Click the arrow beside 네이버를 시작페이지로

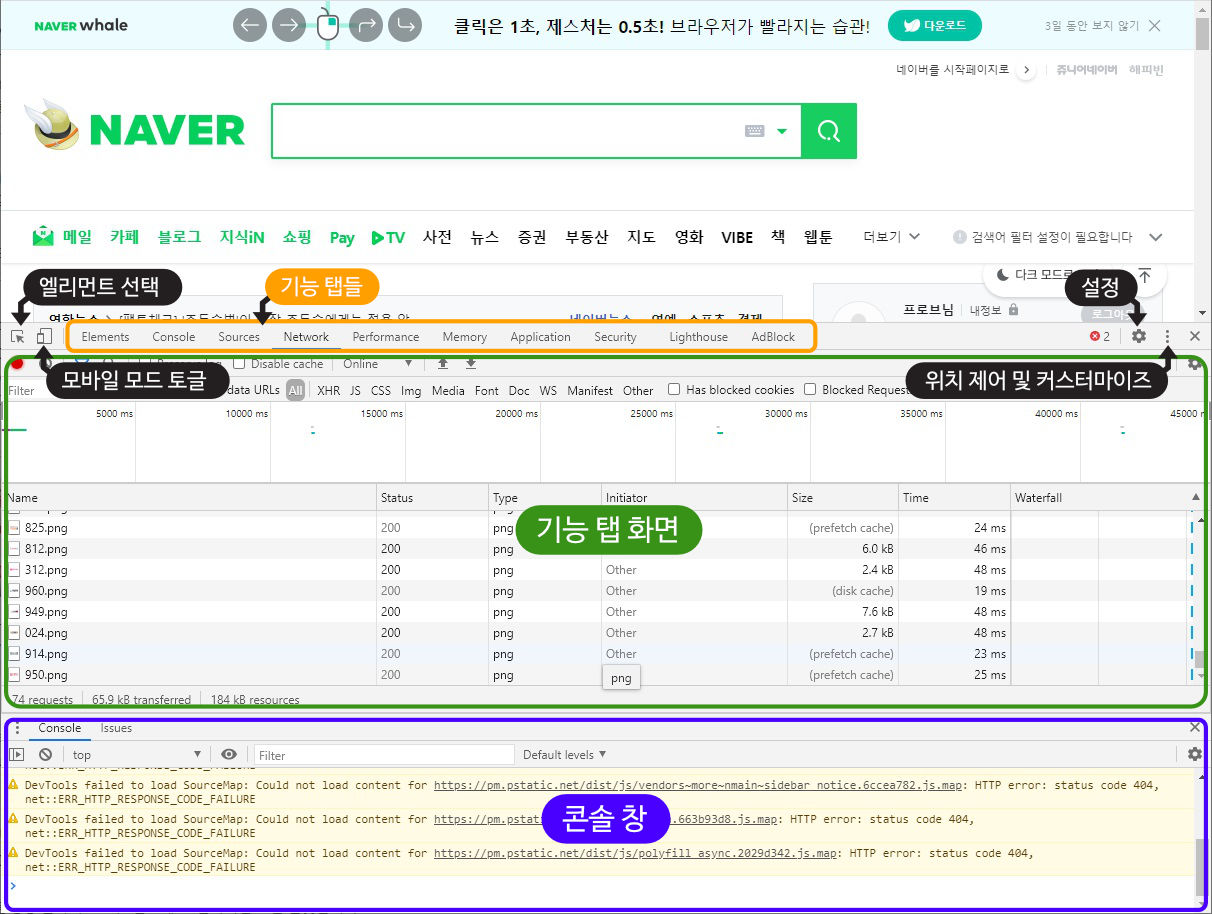pyautogui.click(x=1026, y=70)
